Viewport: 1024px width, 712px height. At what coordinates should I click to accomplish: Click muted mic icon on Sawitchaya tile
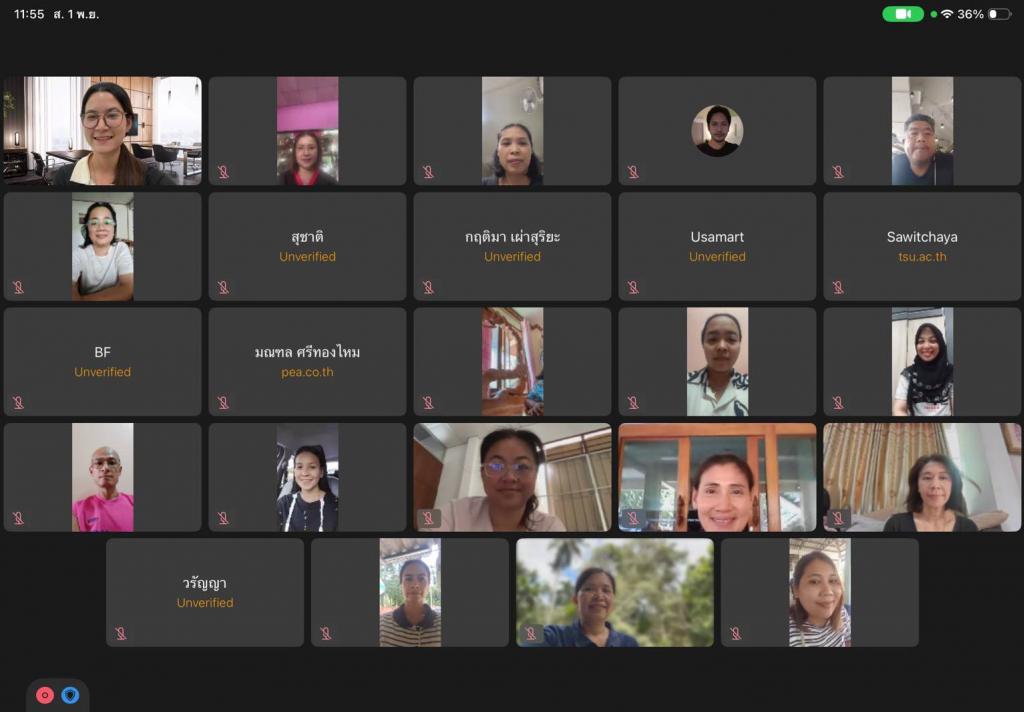[838, 287]
